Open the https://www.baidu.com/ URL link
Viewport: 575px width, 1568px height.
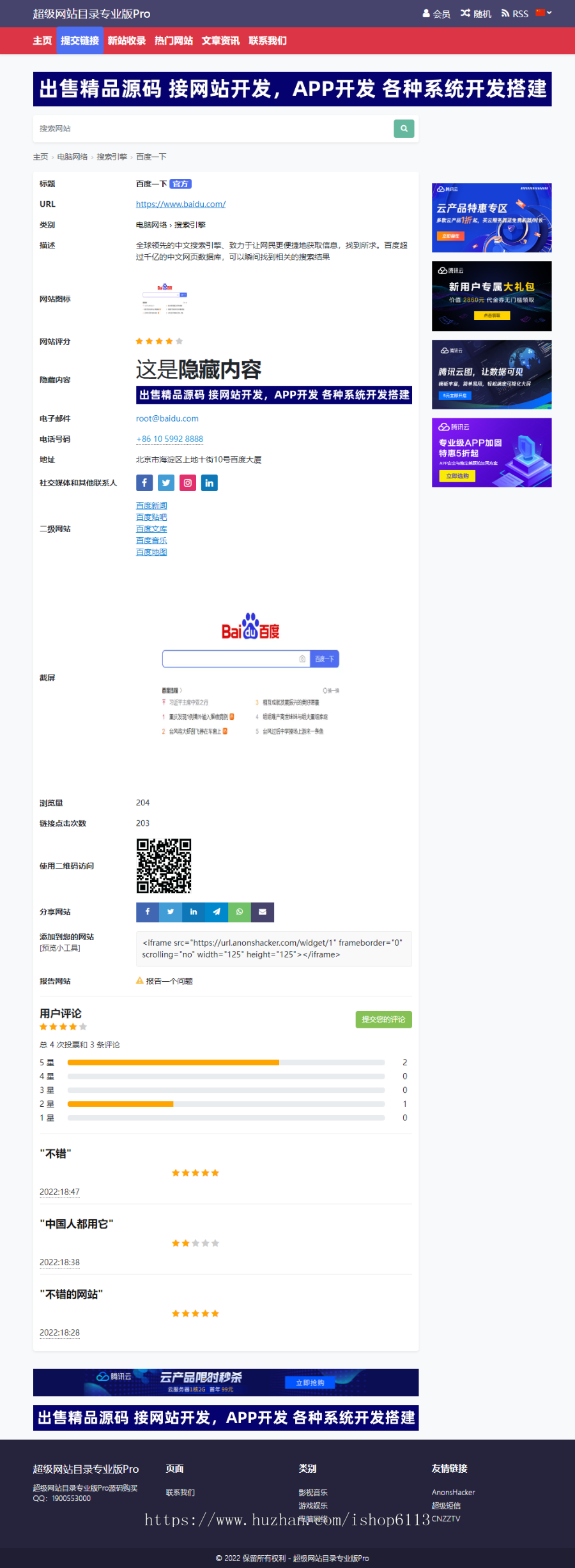[181, 204]
